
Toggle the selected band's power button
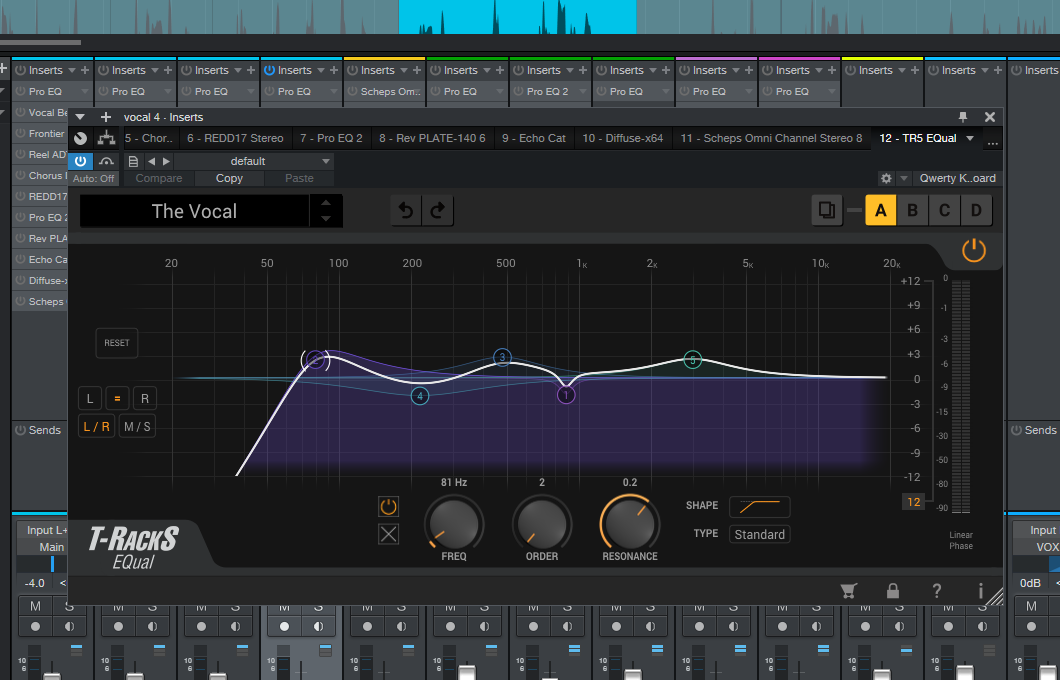388,506
